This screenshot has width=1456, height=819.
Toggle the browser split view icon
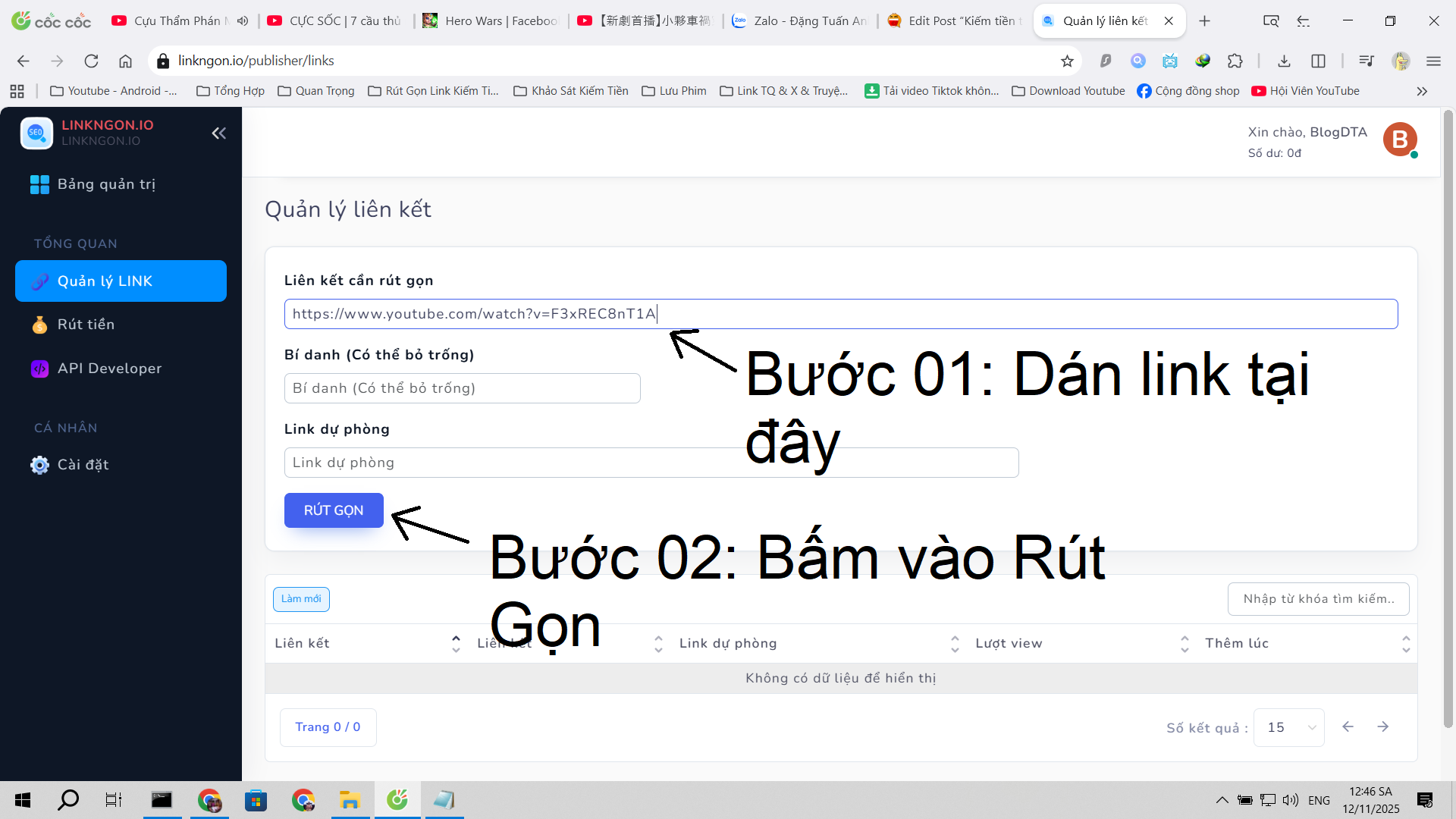[1318, 61]
